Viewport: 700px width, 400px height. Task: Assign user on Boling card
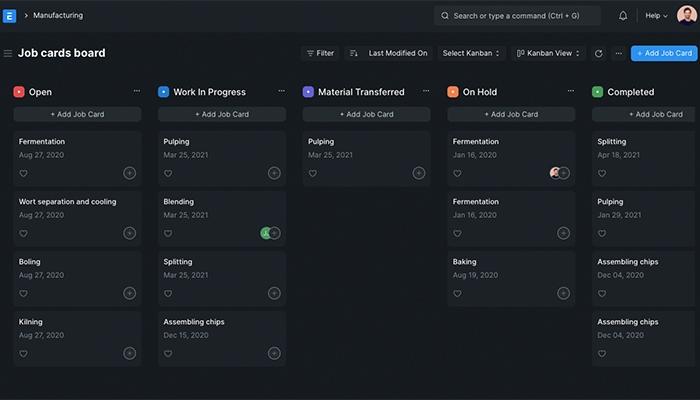pos(129,293)
